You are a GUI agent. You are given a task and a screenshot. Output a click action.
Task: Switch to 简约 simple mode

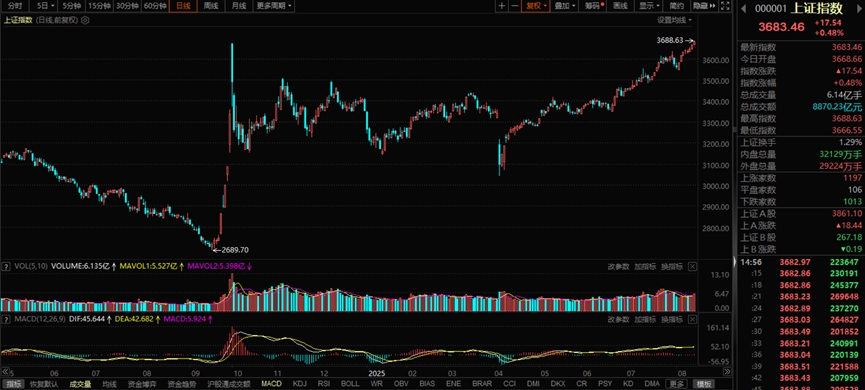tap(677, 6)
